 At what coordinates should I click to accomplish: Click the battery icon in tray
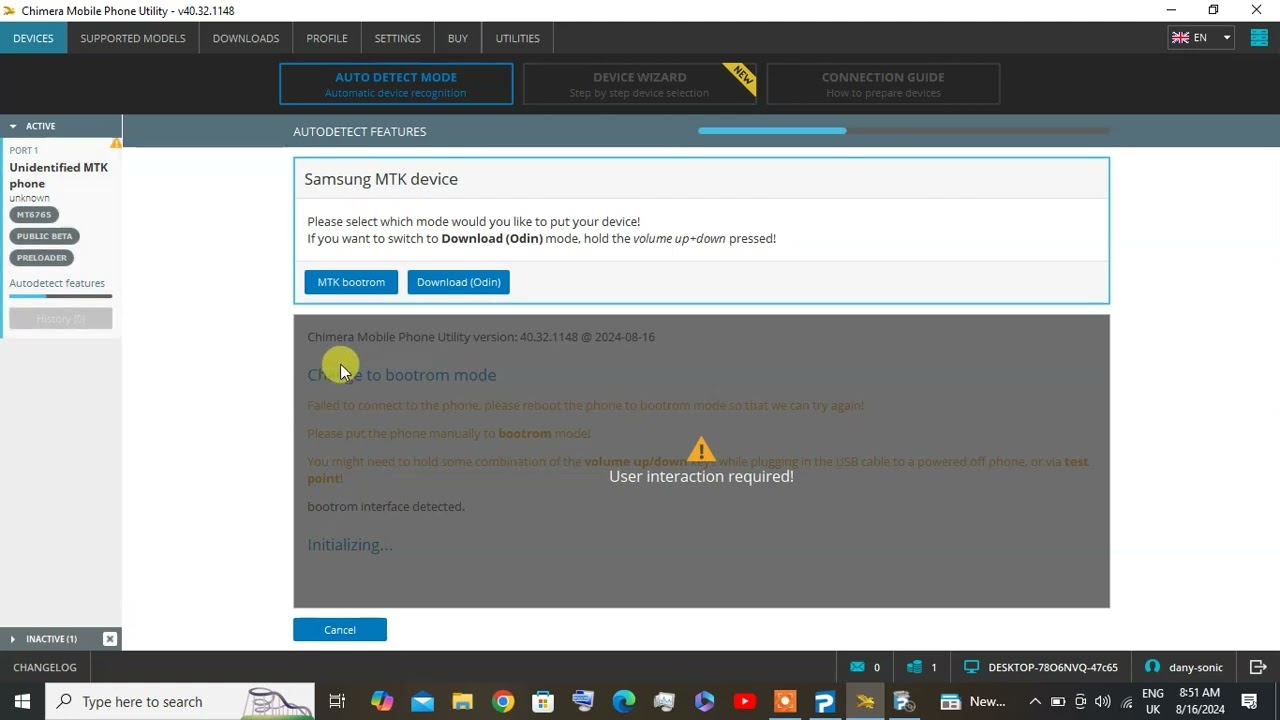[x=1058, y=701]
